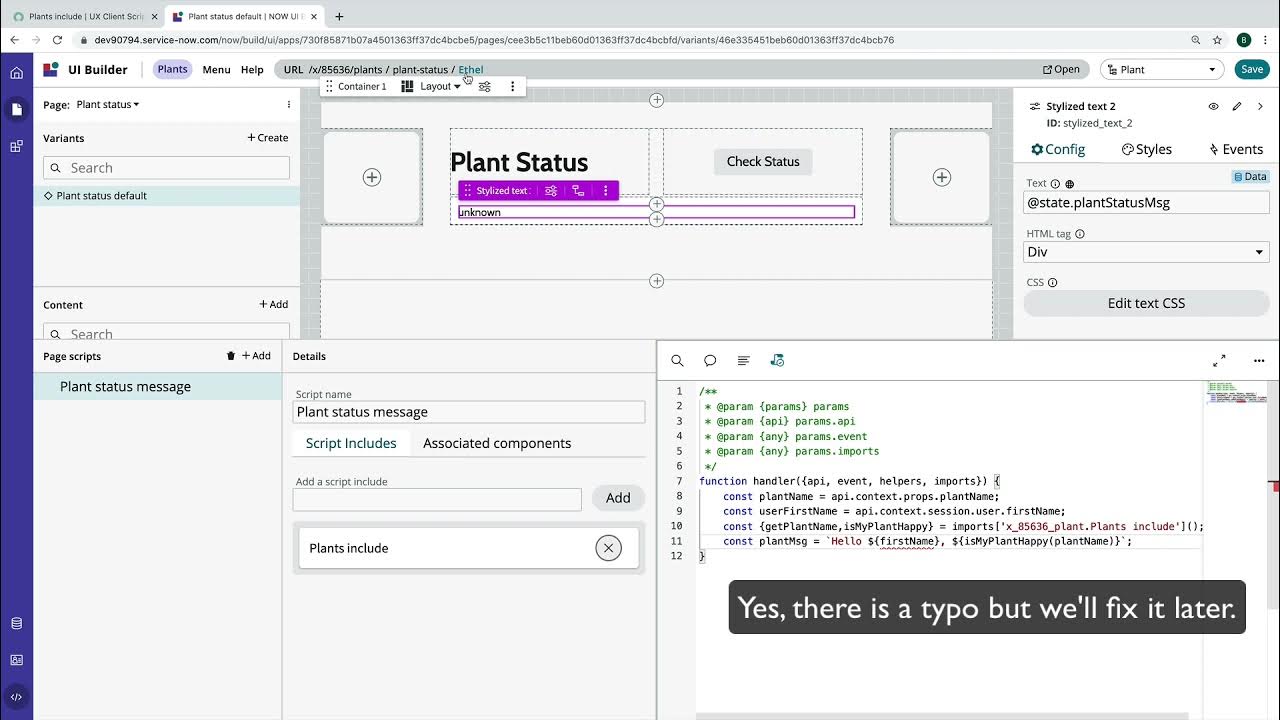This screenshot has width=1280, height=720.
Task: Select the Plant status message page script
Action: pos(158,387)
